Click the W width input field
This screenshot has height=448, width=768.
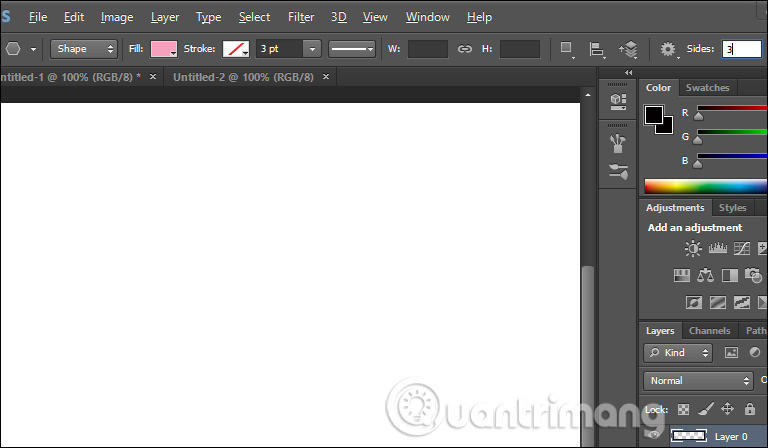pos(428,49)
